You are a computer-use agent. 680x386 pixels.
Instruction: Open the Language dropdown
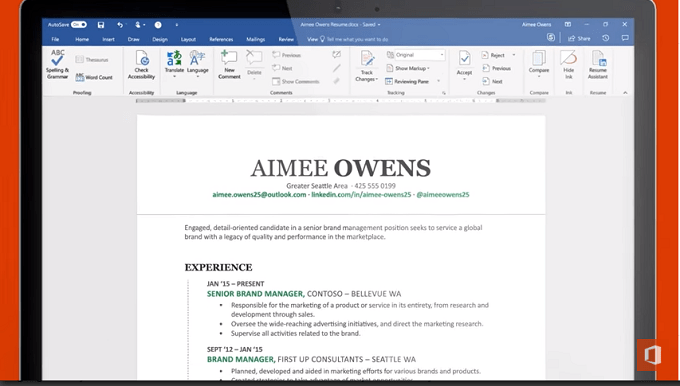click(198, 63)
